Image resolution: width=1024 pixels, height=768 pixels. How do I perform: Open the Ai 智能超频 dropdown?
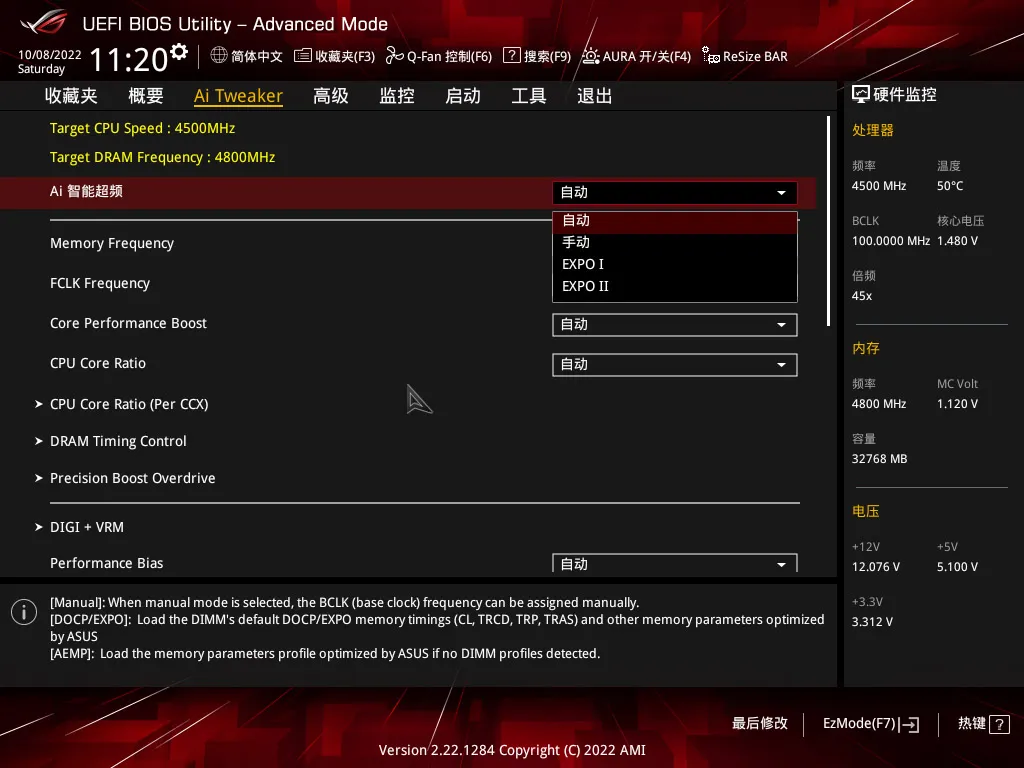[x=675, y=193]
